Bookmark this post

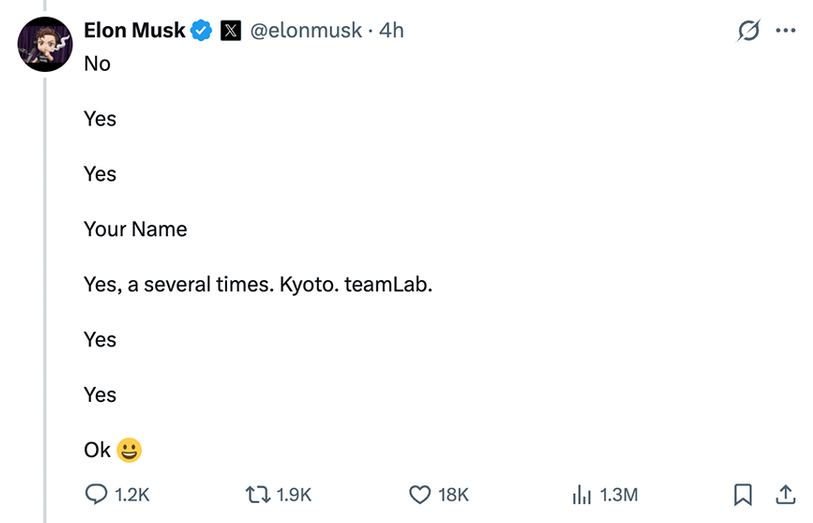pyautogui.click(x=743, y=494)
